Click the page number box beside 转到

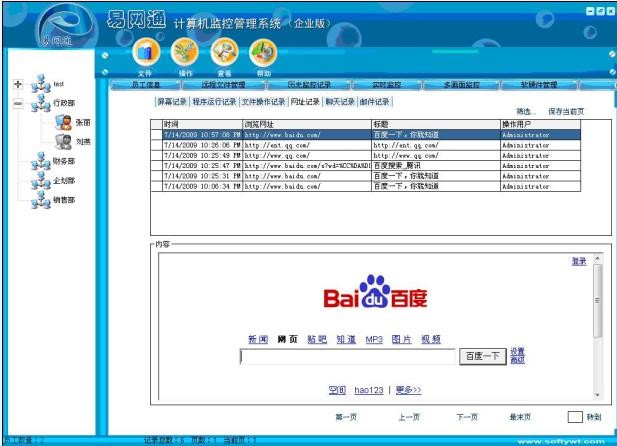(x=574, y=416)
